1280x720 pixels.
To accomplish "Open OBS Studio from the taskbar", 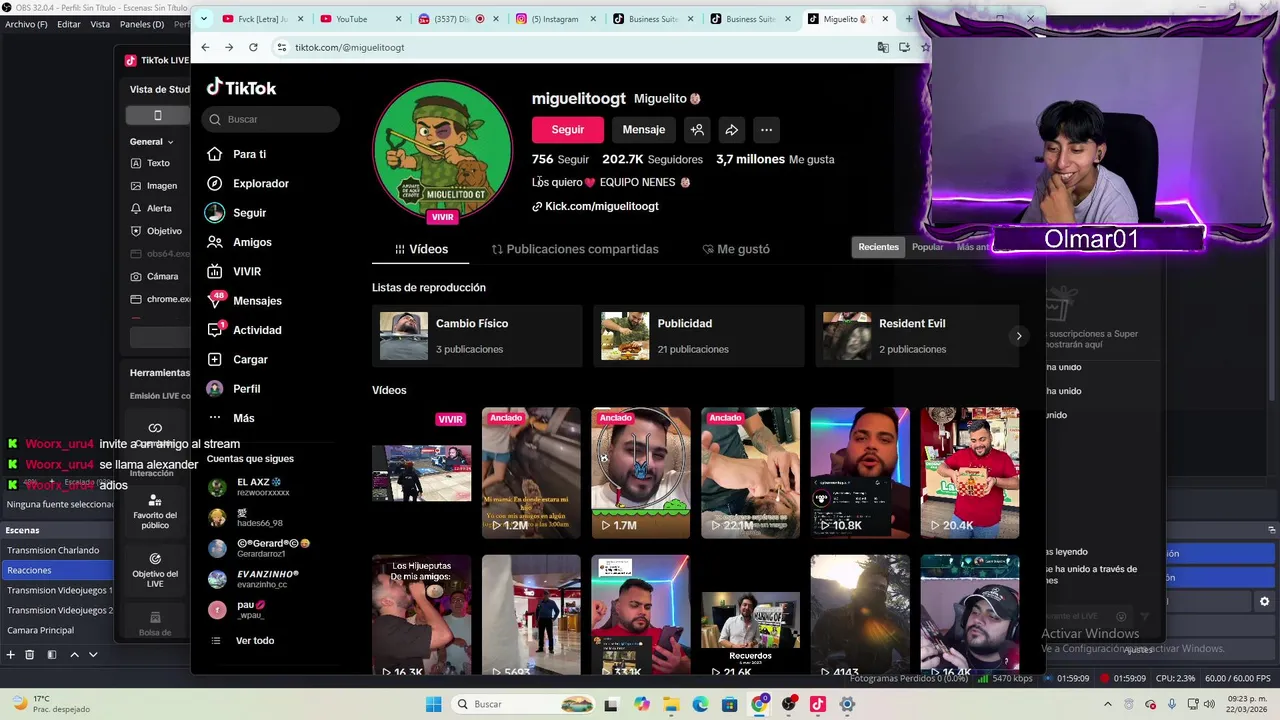I will [x=789, y=704].
